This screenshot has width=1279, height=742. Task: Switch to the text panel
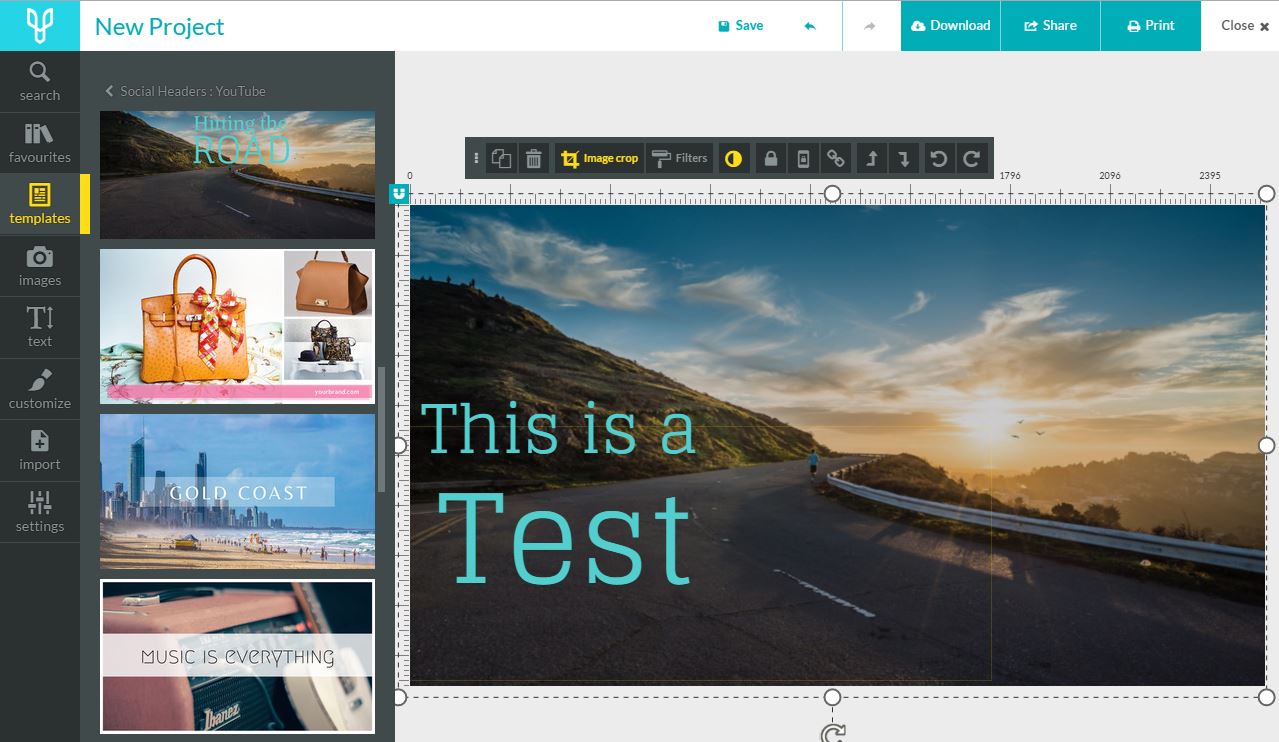40,327
